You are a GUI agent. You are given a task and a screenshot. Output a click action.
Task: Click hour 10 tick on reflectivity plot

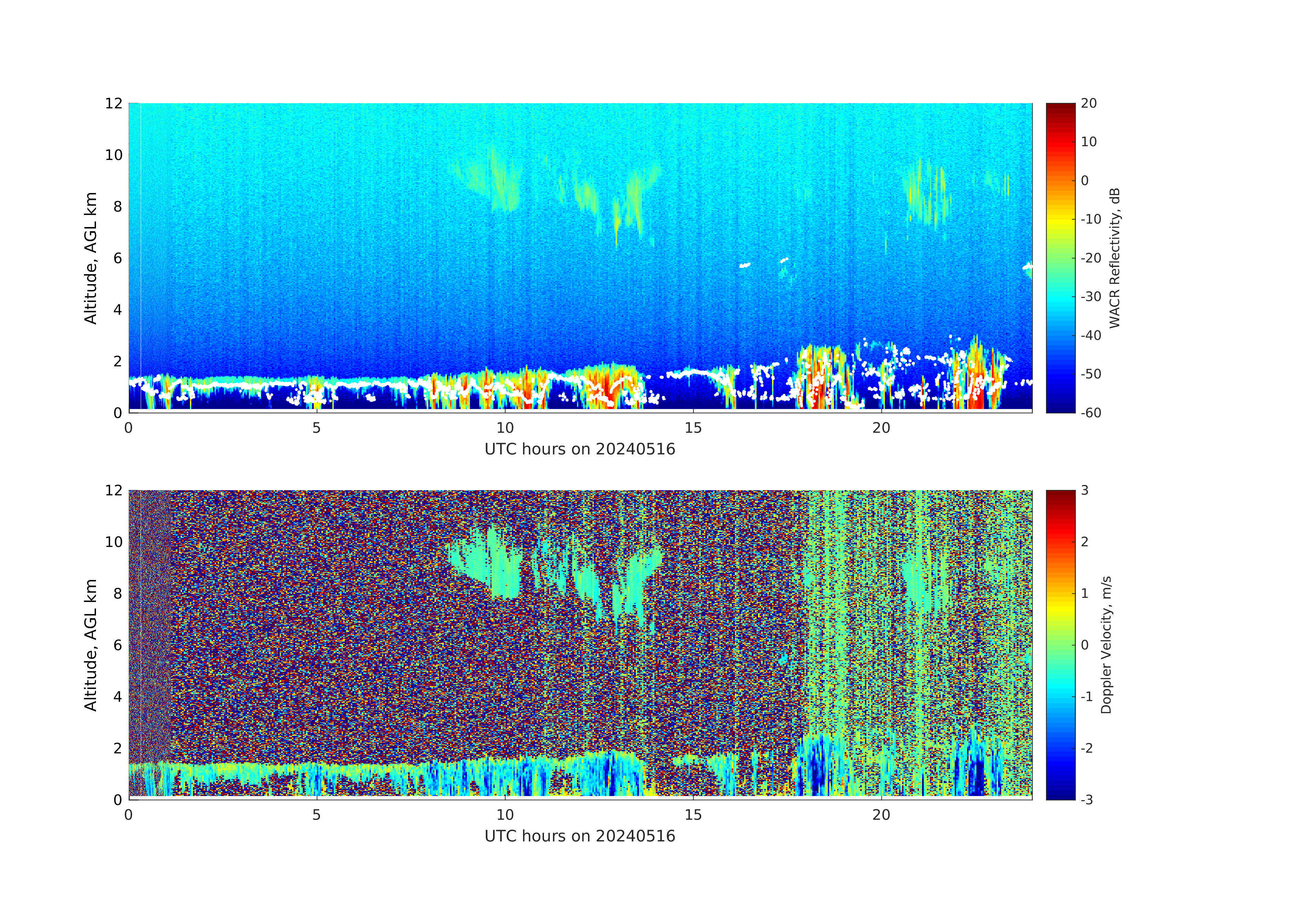[x=504, y=428]
